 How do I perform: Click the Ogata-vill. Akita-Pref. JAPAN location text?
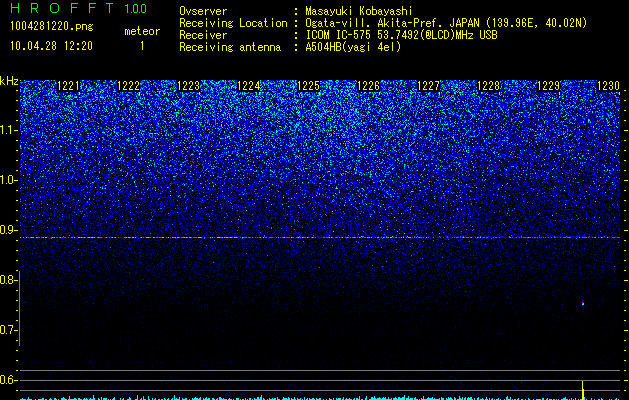click(x=446, y=23)
